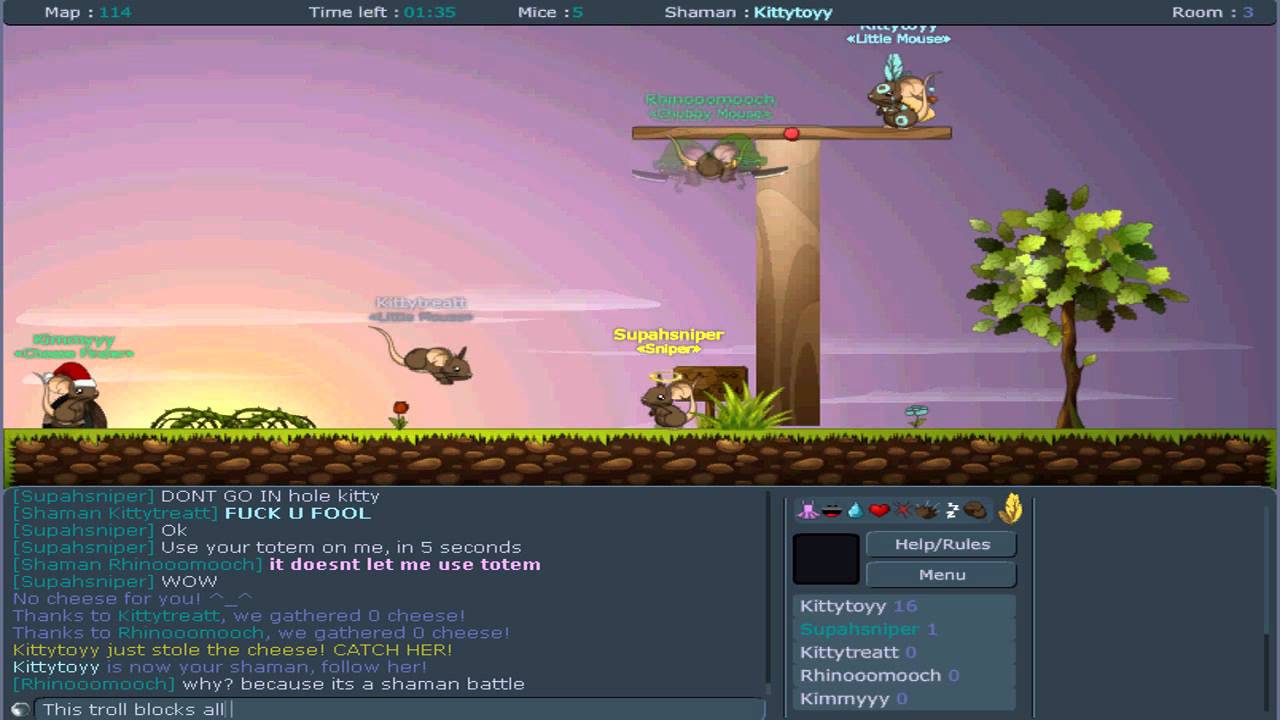
Task: Select the blue teardrop cry emote
Action: pyautogui.click(x=855, y=510)
